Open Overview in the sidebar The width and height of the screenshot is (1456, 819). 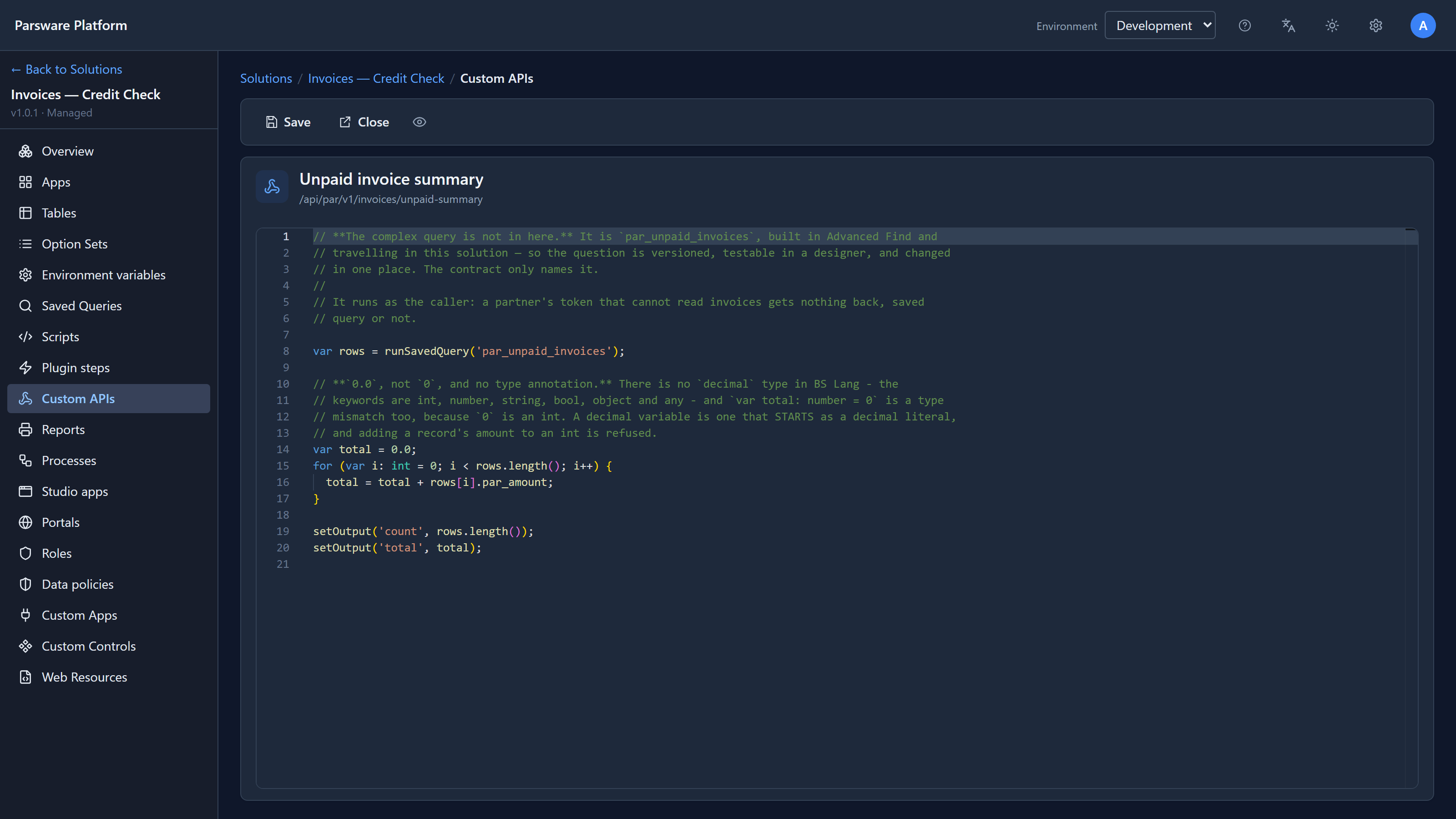(x=109, y=151)
